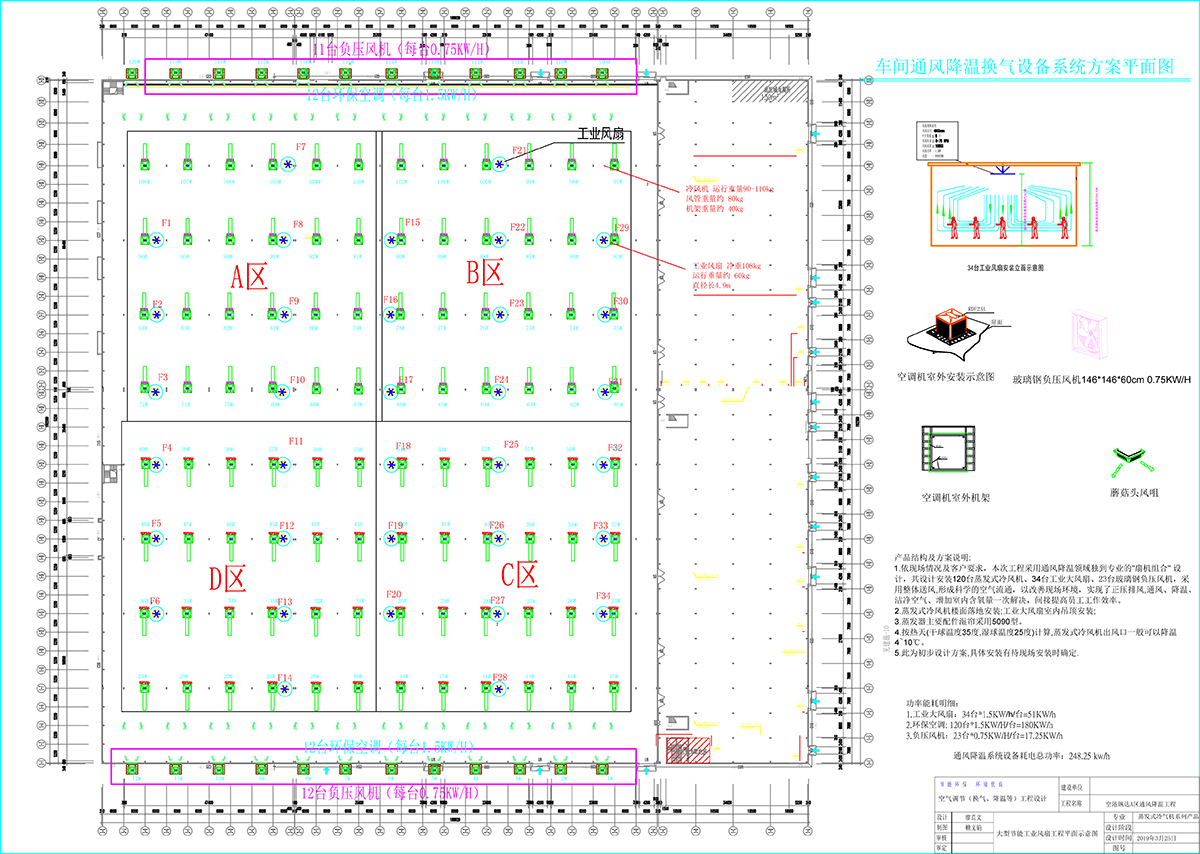Select the blue fan symbol at F29

603,239
